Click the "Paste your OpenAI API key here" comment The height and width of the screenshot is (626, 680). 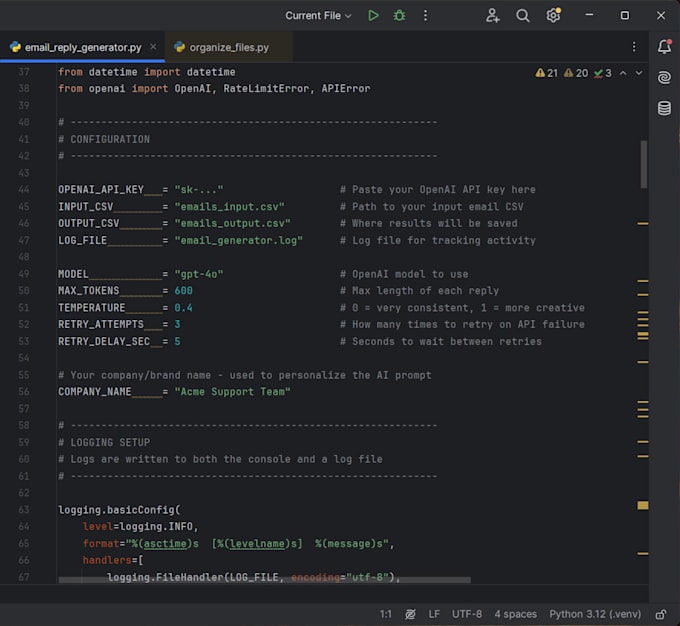438,190
